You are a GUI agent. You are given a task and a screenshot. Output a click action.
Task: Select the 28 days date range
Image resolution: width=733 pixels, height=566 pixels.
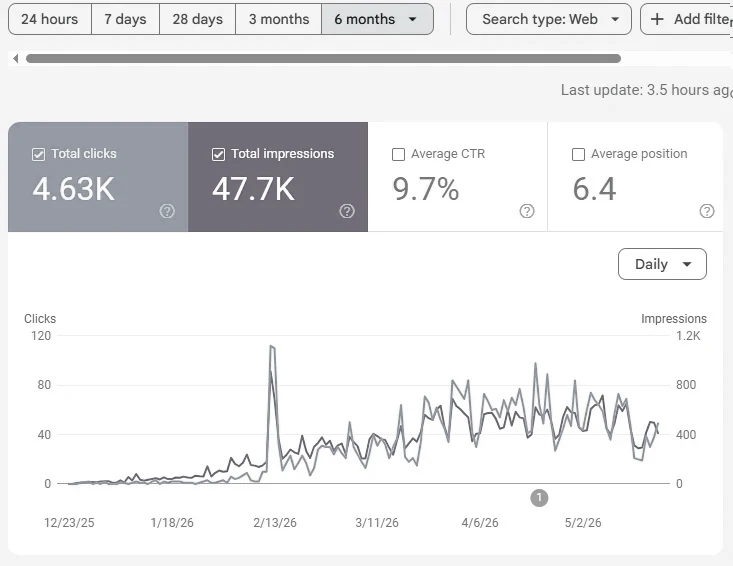(x=197, y=19)
